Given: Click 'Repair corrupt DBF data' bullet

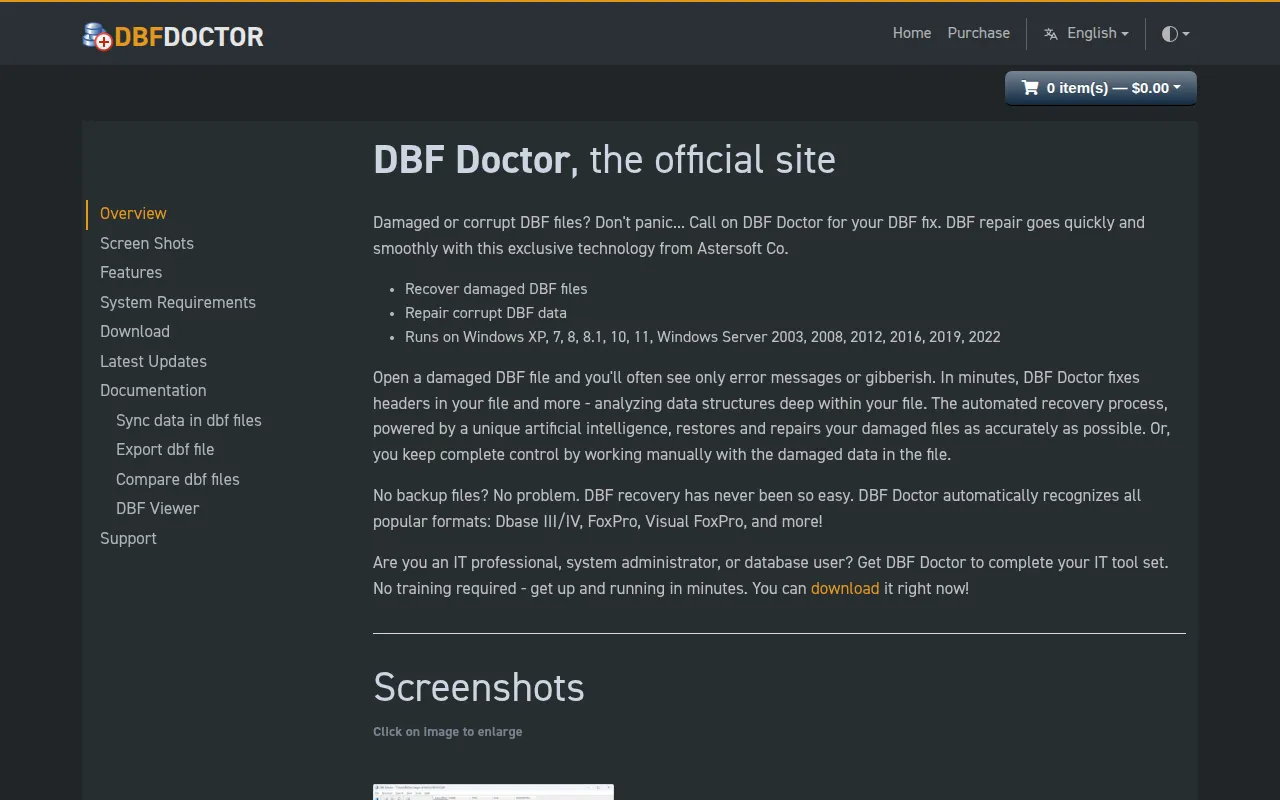Looking at the screenshot, I should [486, 313].
